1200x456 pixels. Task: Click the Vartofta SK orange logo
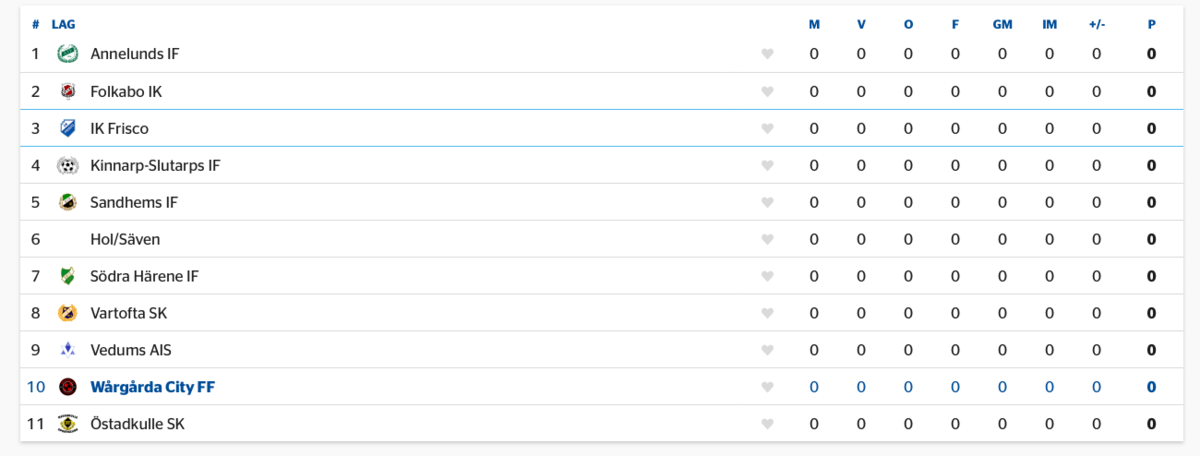67,313
